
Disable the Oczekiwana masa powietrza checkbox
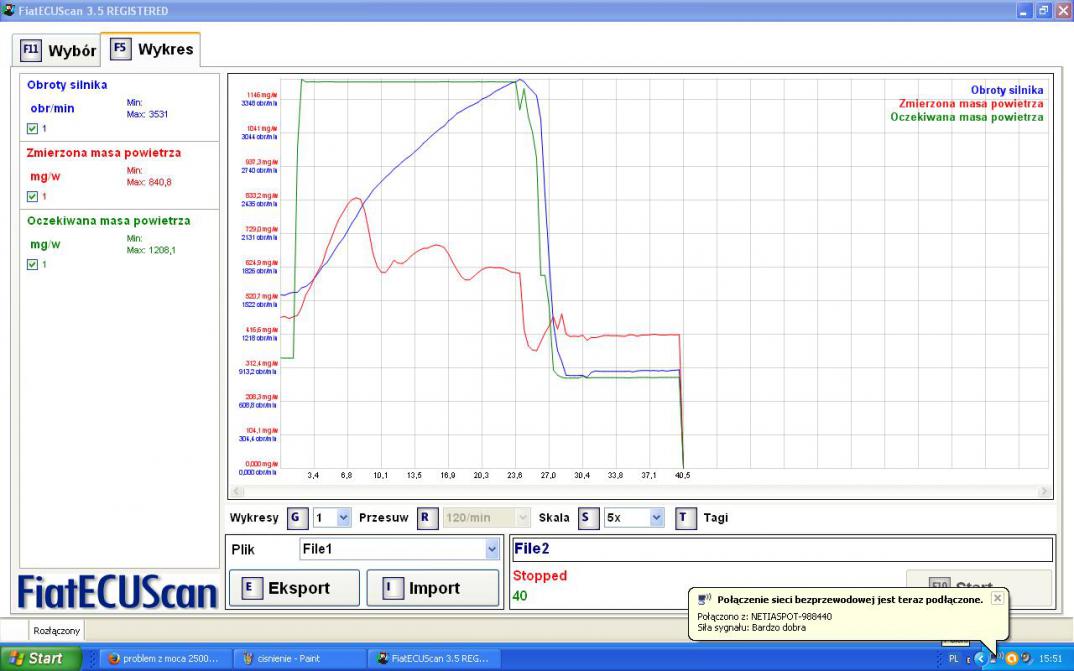(33, 264)
